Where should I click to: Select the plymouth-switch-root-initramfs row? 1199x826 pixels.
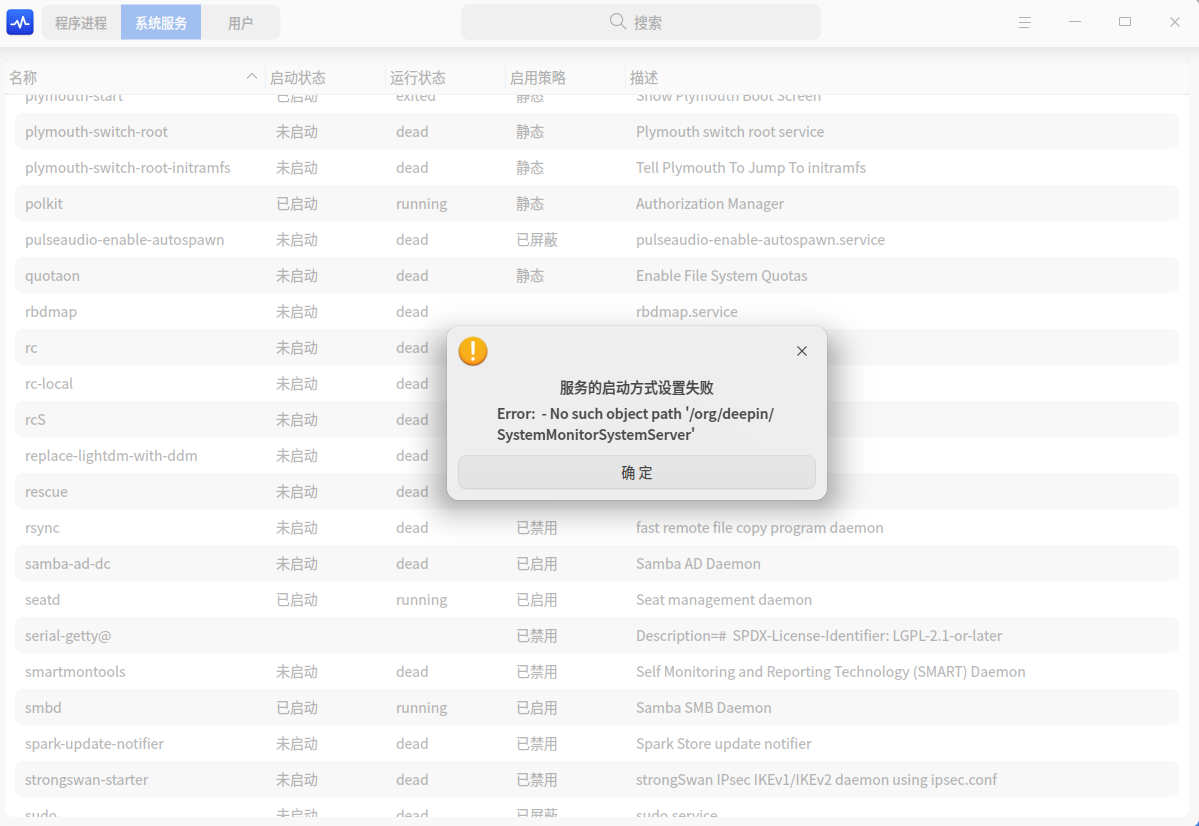coord(596,167)
